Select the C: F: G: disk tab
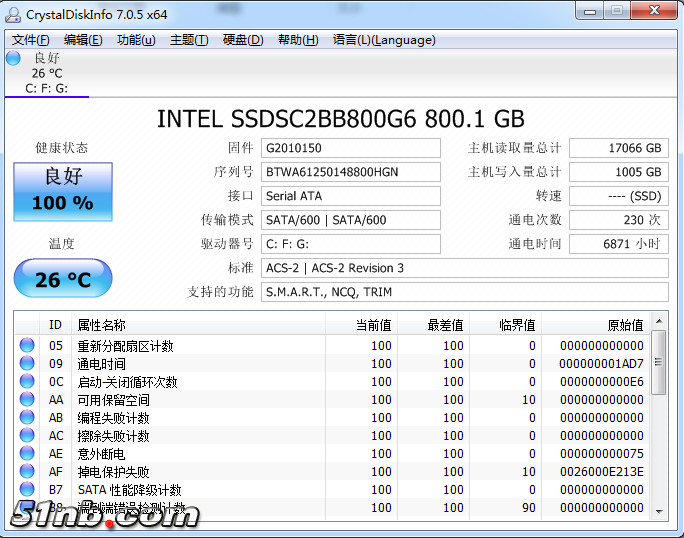The image size is (684, 538). pos(47,73)
